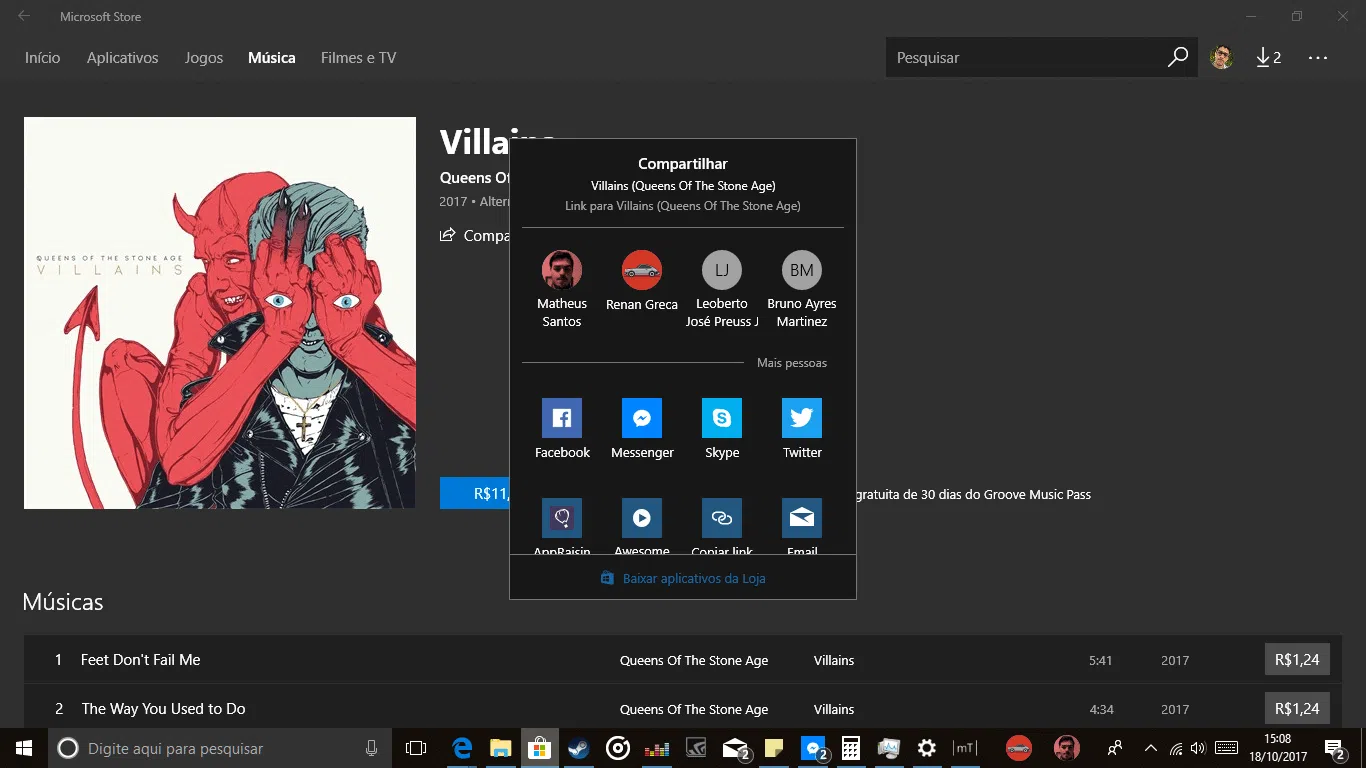Screen dimensions: 1366x768
Task: Open Microsoft Edge from the taskbar
Action: (461, 748)
